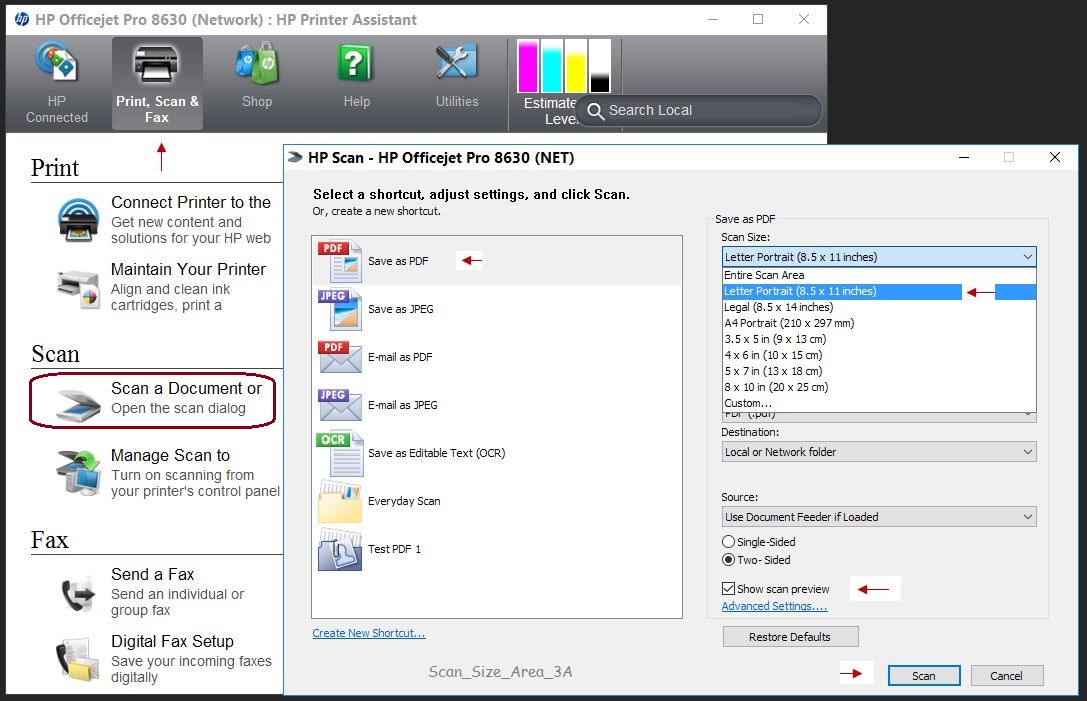This screenshot has height=701, width=1087.
Task: Choose 3.5 x 5 in scan size
Action: (x=879, y=339)
